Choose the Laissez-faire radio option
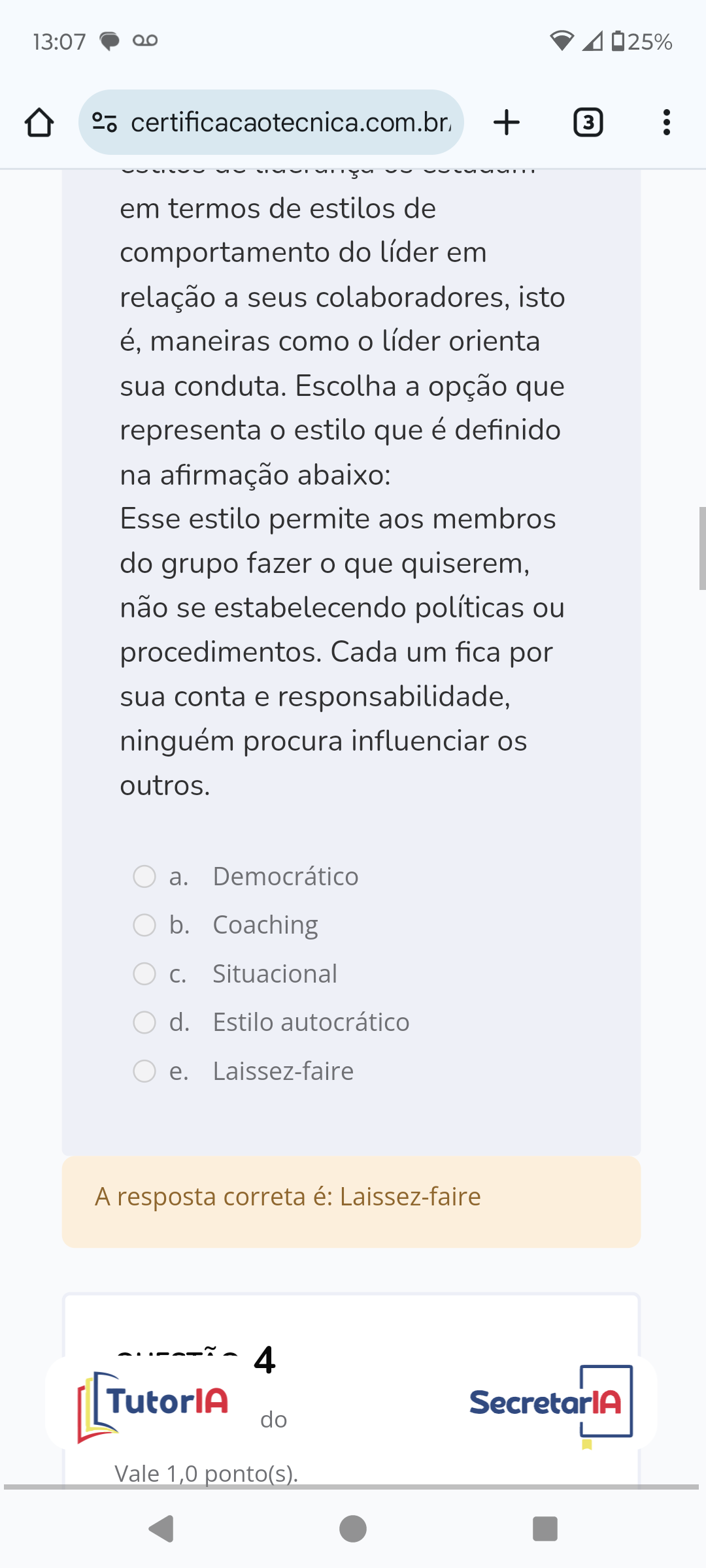Screen dimensions: 706x1568 coord(144,1071)
